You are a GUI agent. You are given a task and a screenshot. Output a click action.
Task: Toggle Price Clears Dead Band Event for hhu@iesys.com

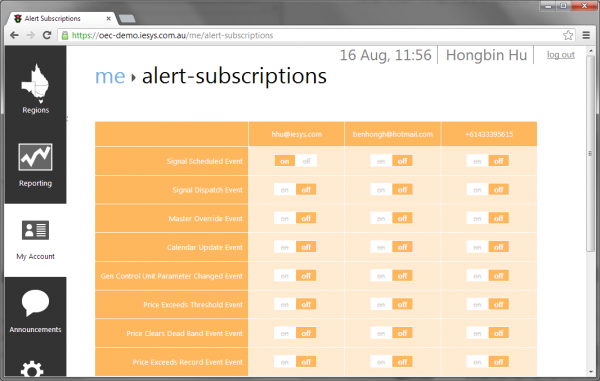[x=295, y=333]
